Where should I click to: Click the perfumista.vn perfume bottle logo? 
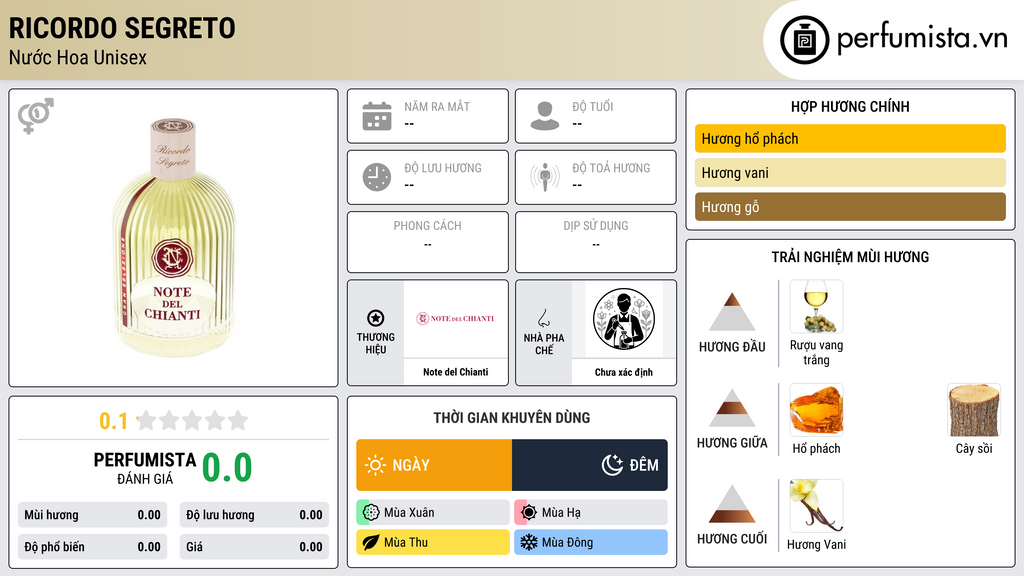pos(804,40)
